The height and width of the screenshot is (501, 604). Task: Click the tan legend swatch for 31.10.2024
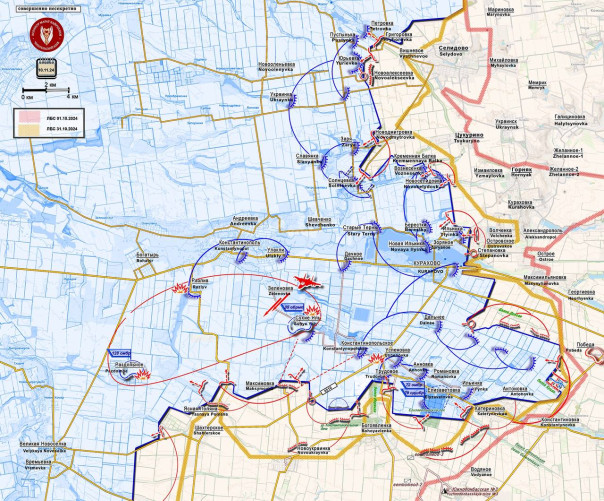click(x=26, y=130)
